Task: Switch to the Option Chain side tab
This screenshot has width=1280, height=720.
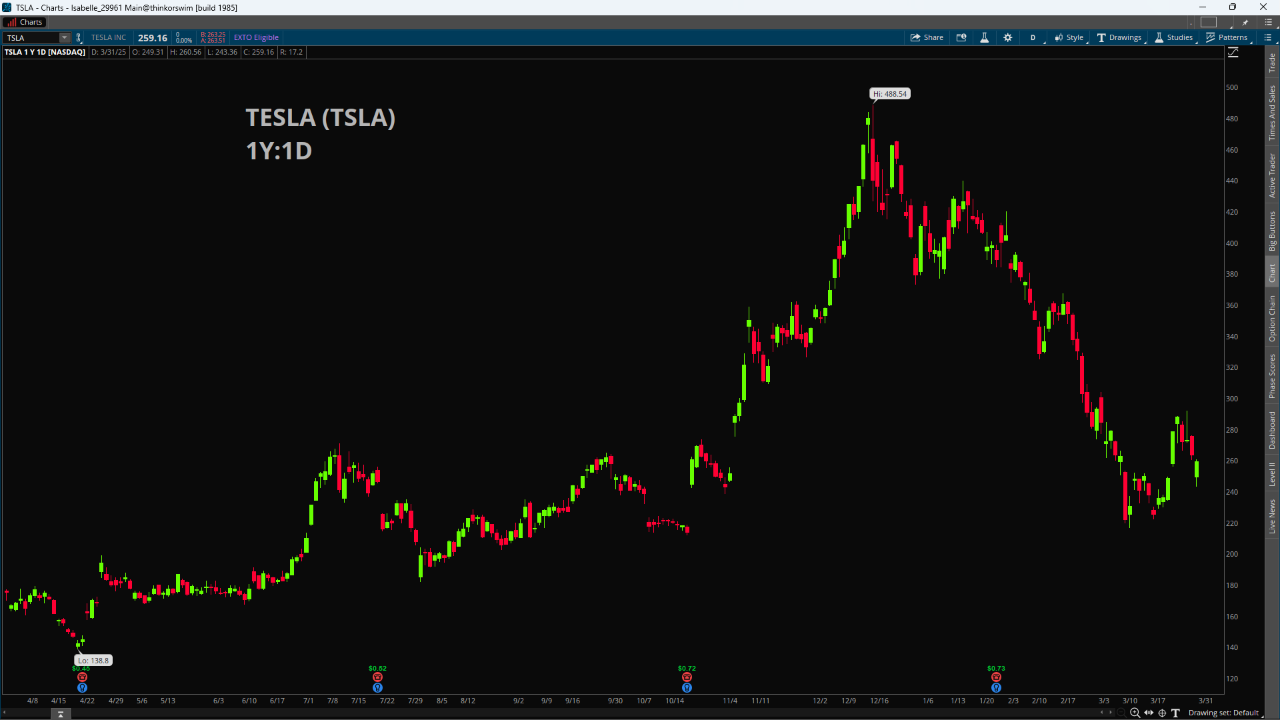Action: 1272,318
